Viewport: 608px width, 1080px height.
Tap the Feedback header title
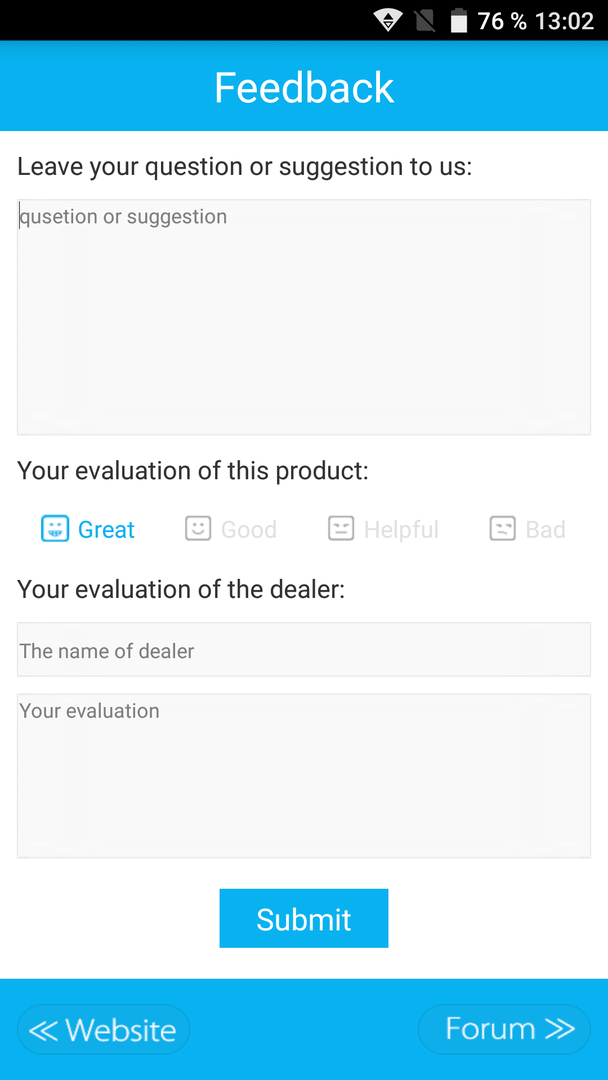point(304,87)
